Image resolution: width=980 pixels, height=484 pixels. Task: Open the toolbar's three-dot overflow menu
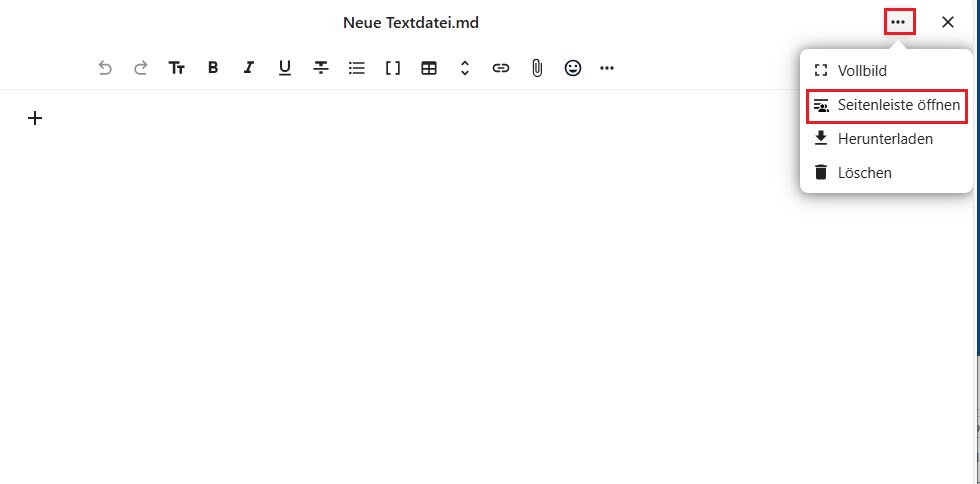pyautogui.click(x=607, y=68)
